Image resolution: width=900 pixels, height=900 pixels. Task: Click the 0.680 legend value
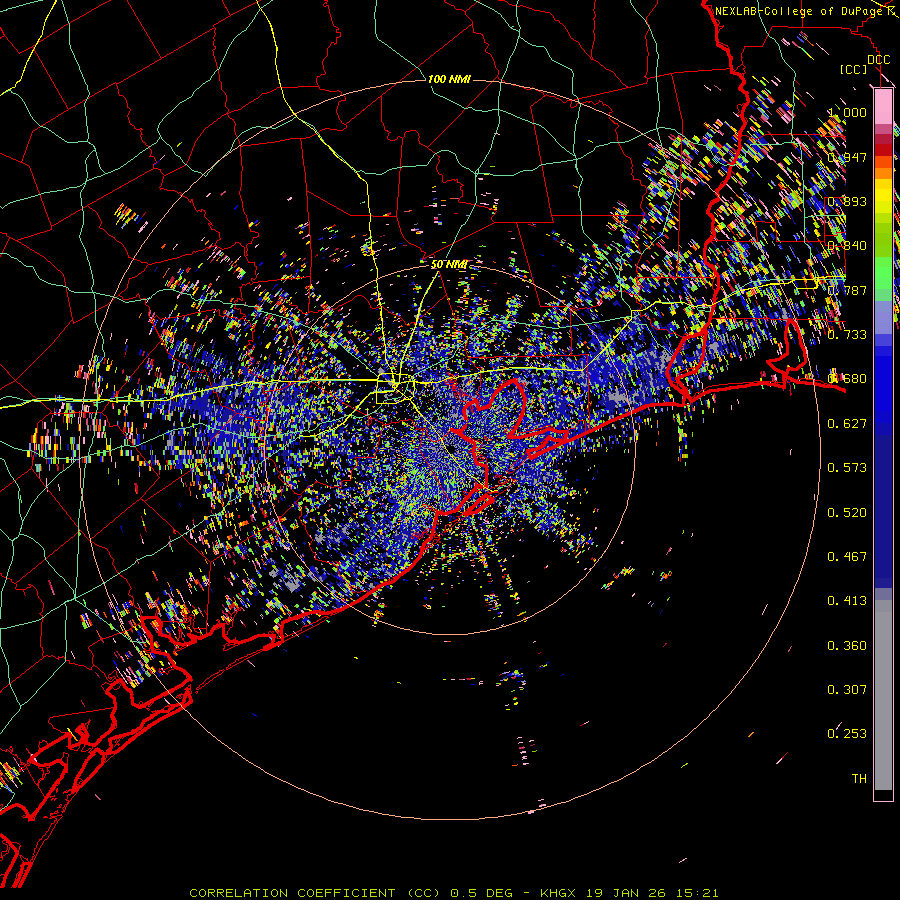[x=847, y=379]
